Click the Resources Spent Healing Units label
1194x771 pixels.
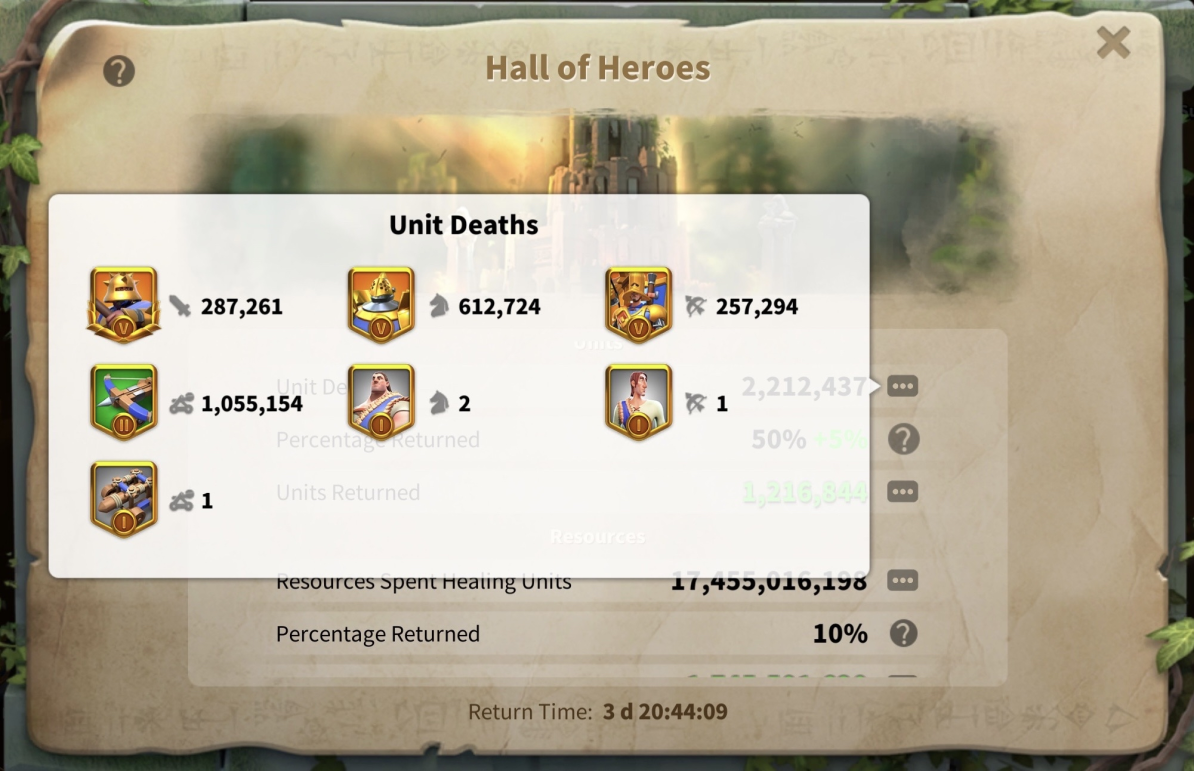click(423, 582)
